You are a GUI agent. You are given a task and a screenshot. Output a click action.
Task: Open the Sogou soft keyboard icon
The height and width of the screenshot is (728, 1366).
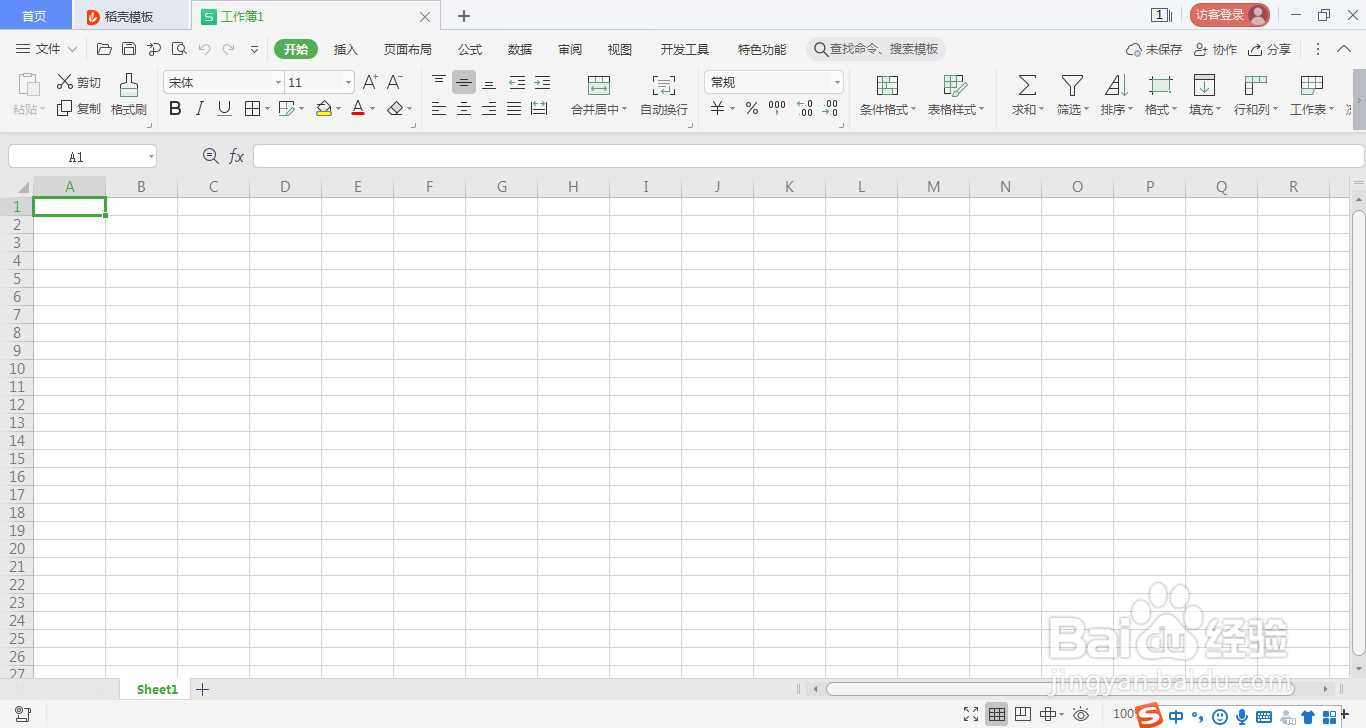(1264, 716)
